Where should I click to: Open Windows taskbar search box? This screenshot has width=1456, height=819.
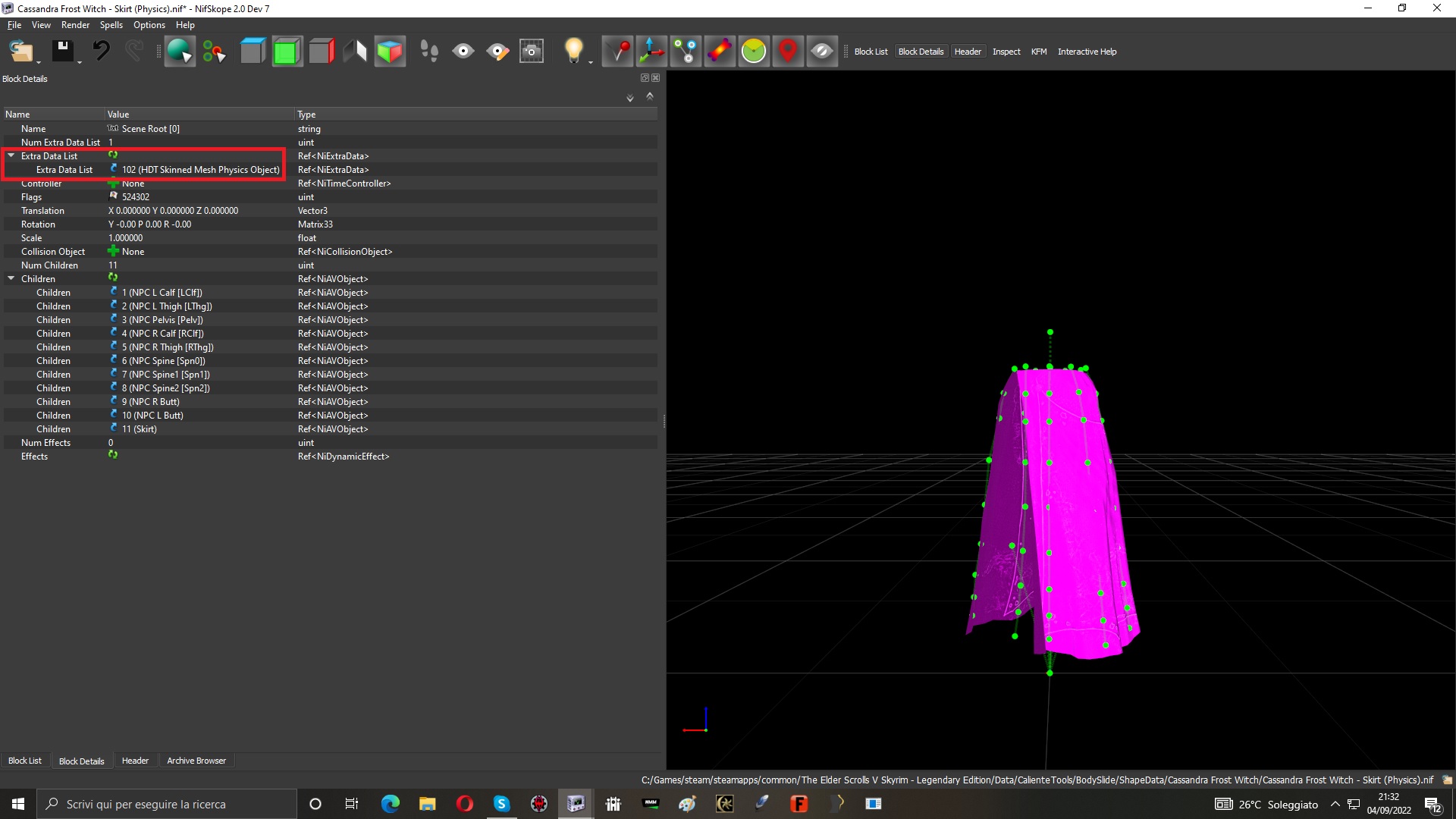pyautogui.click(x=167, y=804)
